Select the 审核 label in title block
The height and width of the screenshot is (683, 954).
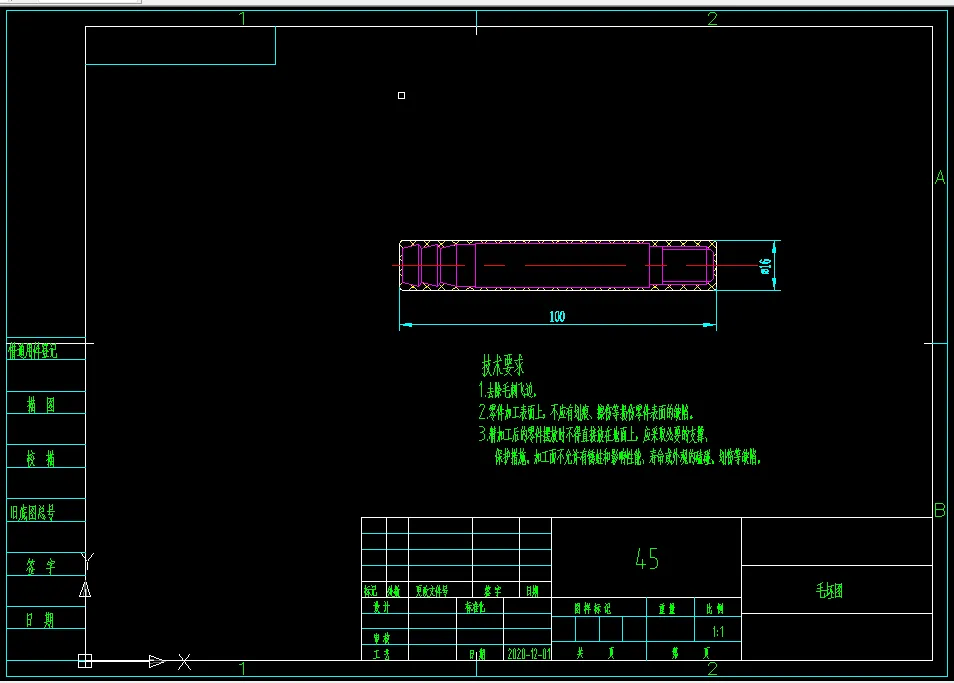coord(381,638)
